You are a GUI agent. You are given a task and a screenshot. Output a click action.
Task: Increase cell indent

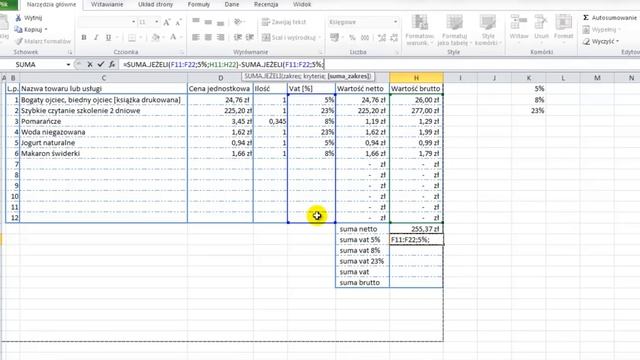click(249, 38)
